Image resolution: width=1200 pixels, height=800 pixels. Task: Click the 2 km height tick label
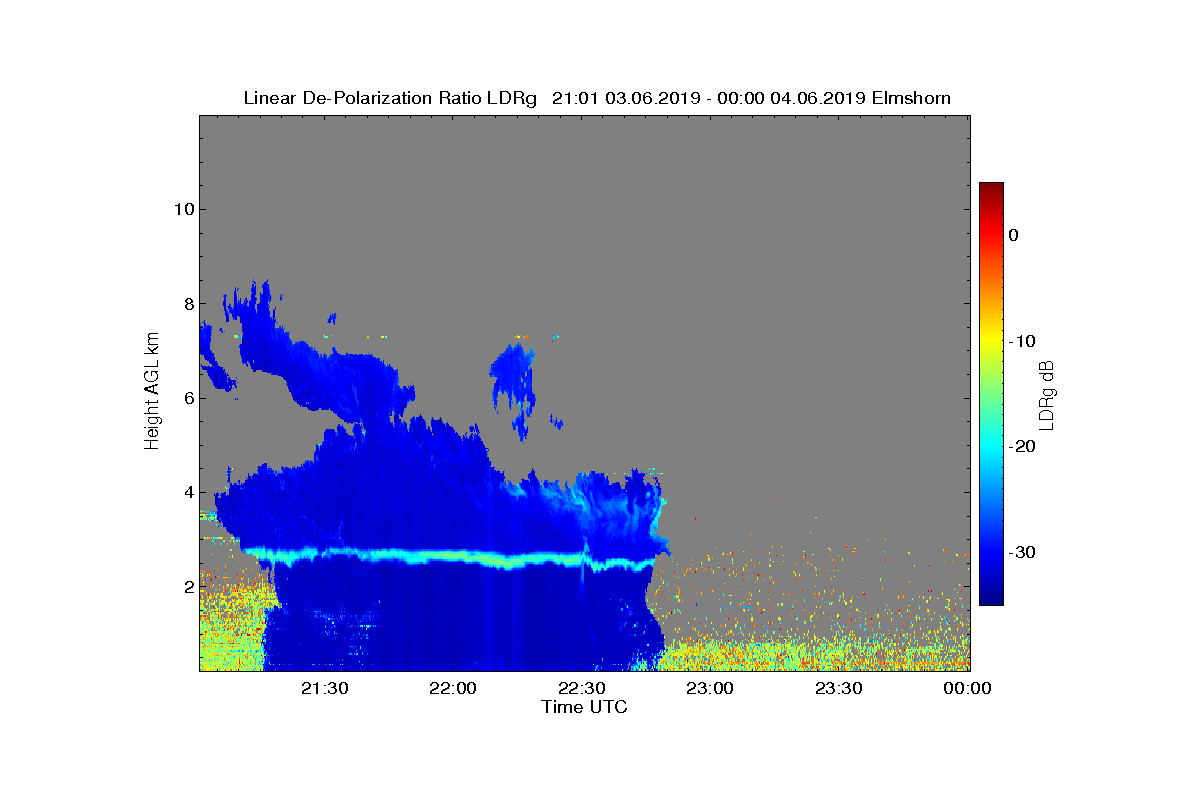click(x=187, y=586)
